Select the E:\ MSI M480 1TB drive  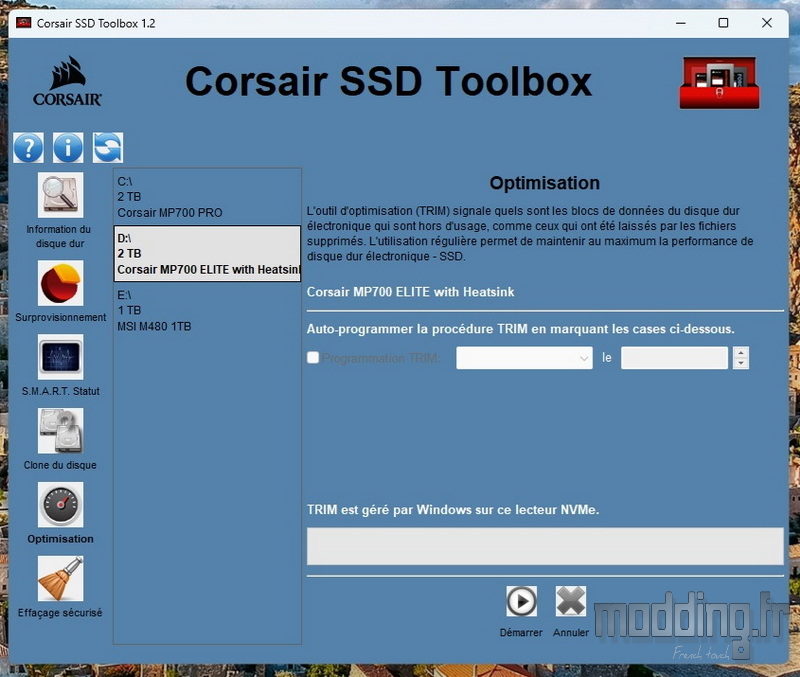tap(207, 310)
